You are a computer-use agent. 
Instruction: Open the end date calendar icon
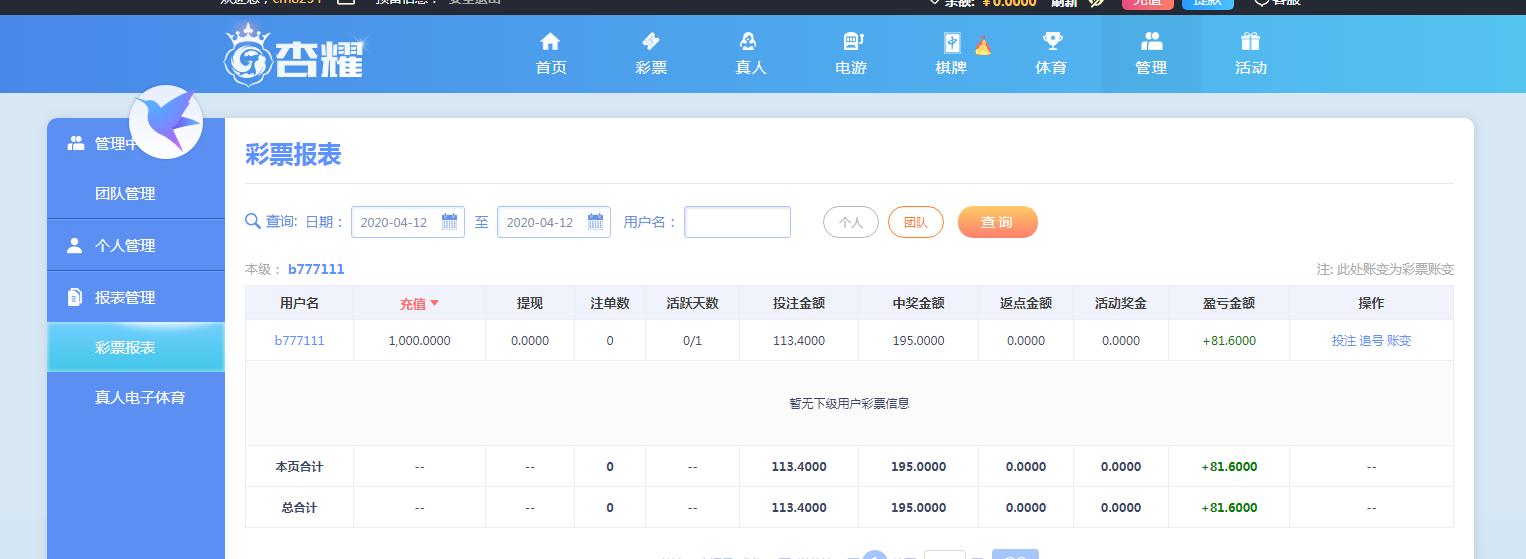coord(595,221)
